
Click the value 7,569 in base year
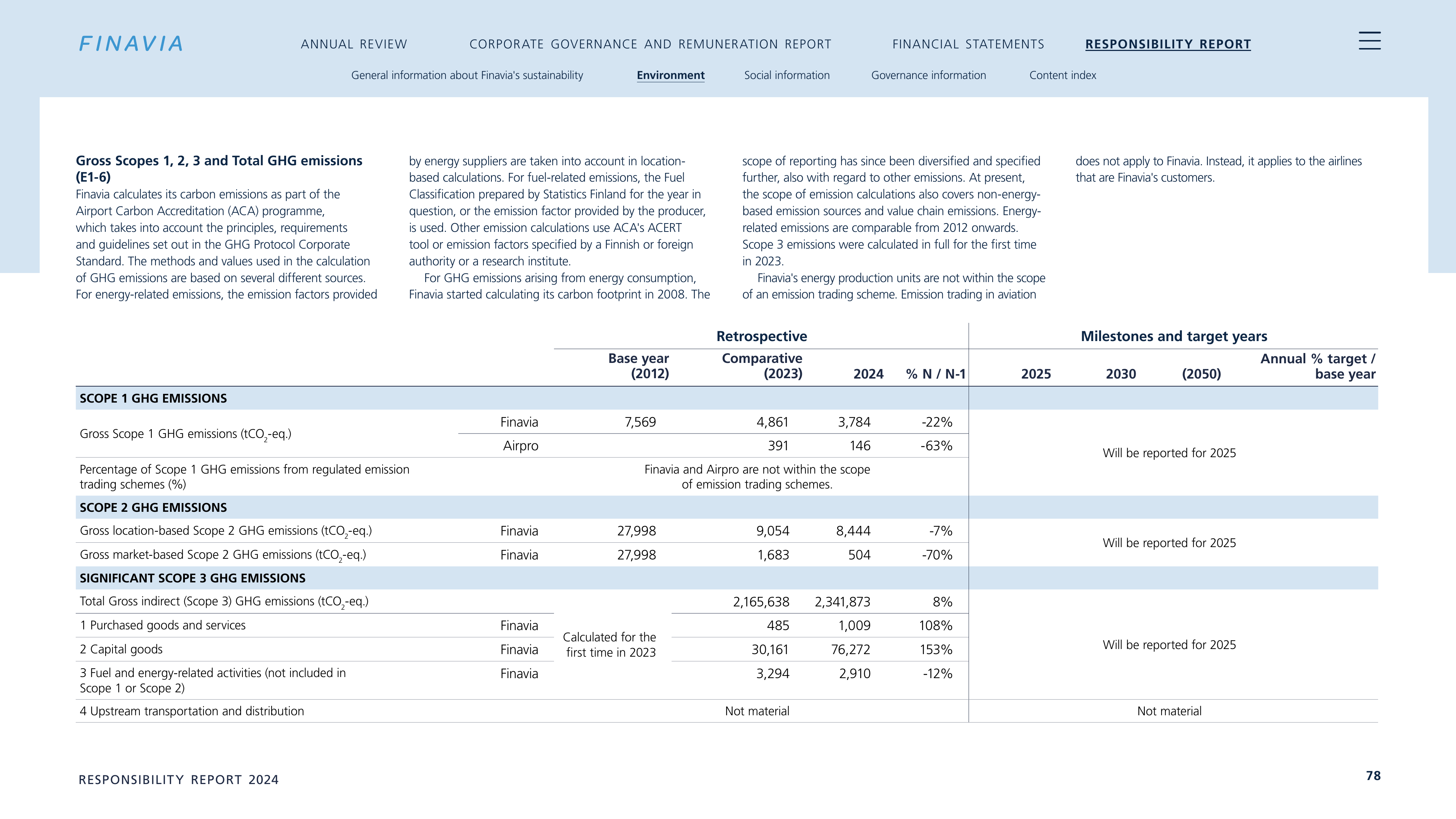640,422
